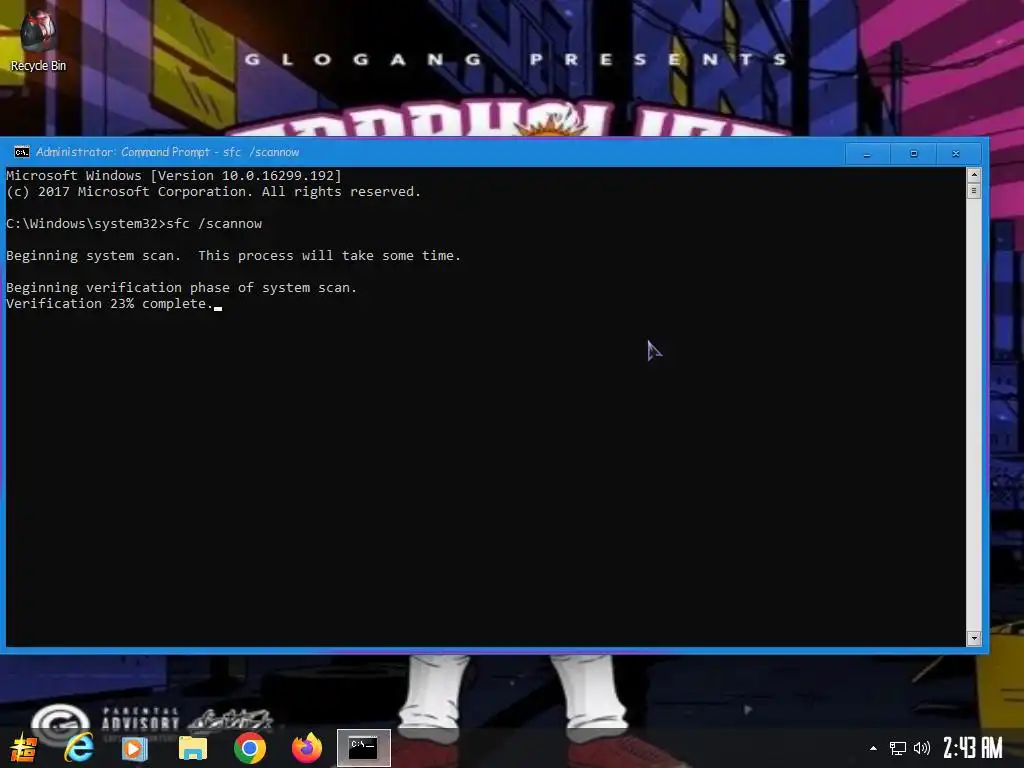Click the Start button on the taskbar
The height and width of the screenshot is (768, 1024).
point(24,748)
